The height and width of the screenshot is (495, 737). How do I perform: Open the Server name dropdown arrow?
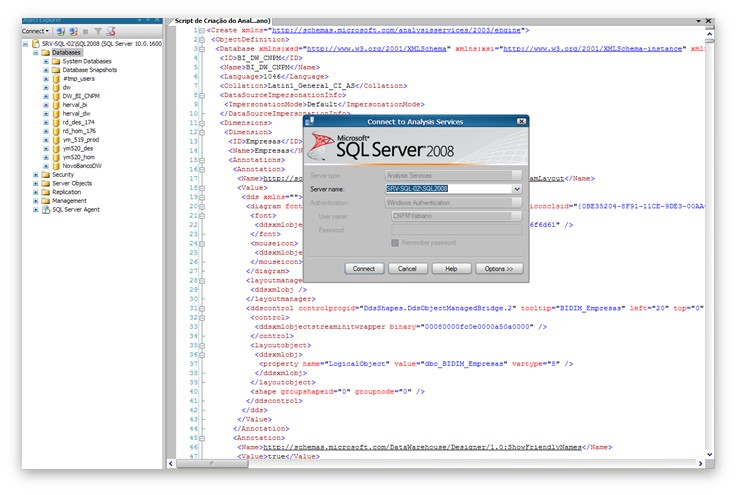[517, 189]
